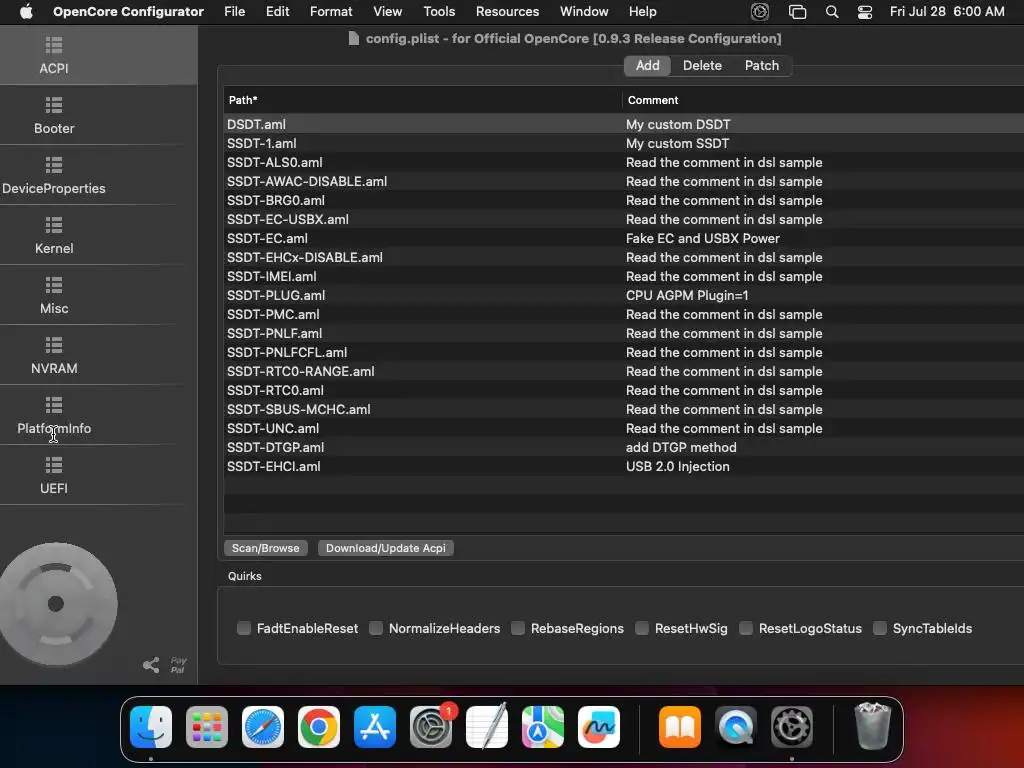Enable the FadtEnableReset quirk
Image resolution: width=1024 pixels, height=768 pixels.
(244, 628)
